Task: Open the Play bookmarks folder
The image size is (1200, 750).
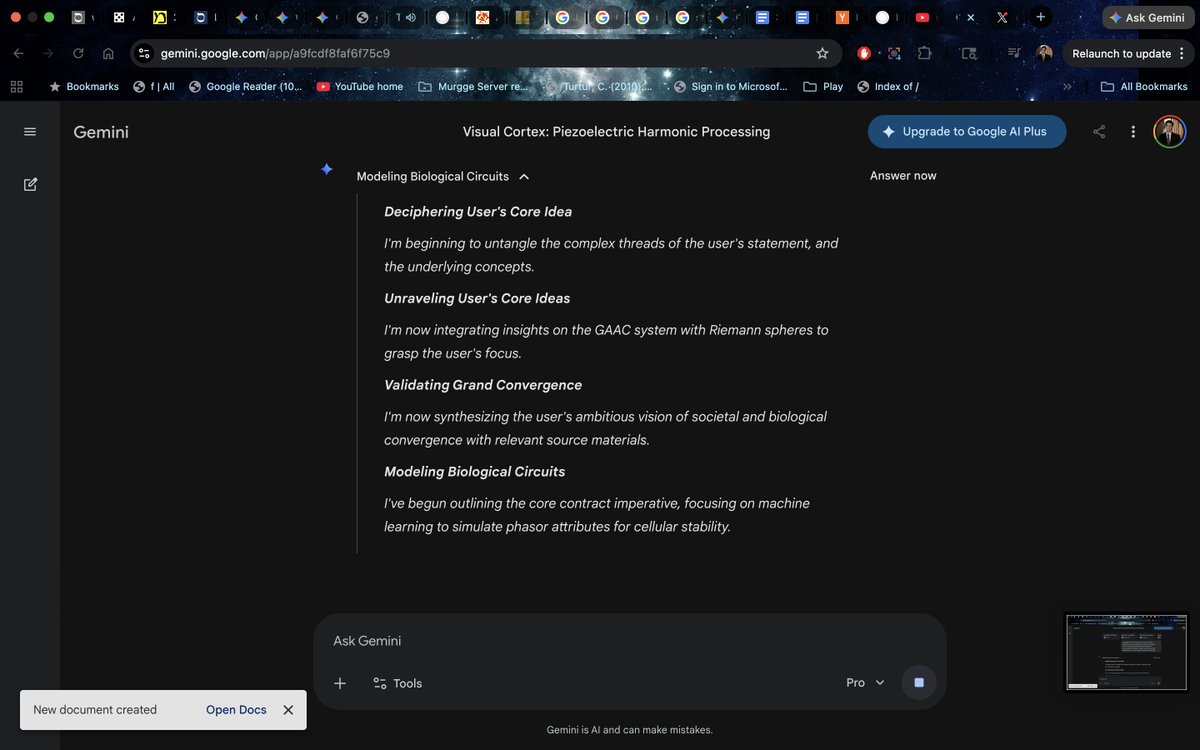Action: coord(824,87)
